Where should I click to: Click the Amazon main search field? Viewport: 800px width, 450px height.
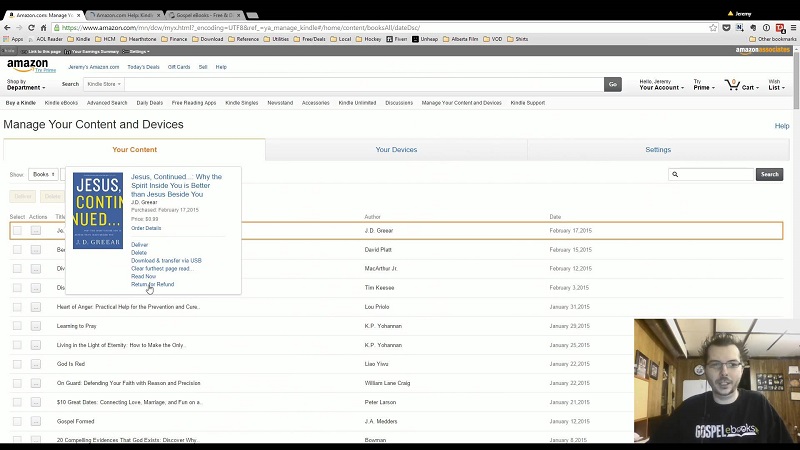[x=364, y=84]
